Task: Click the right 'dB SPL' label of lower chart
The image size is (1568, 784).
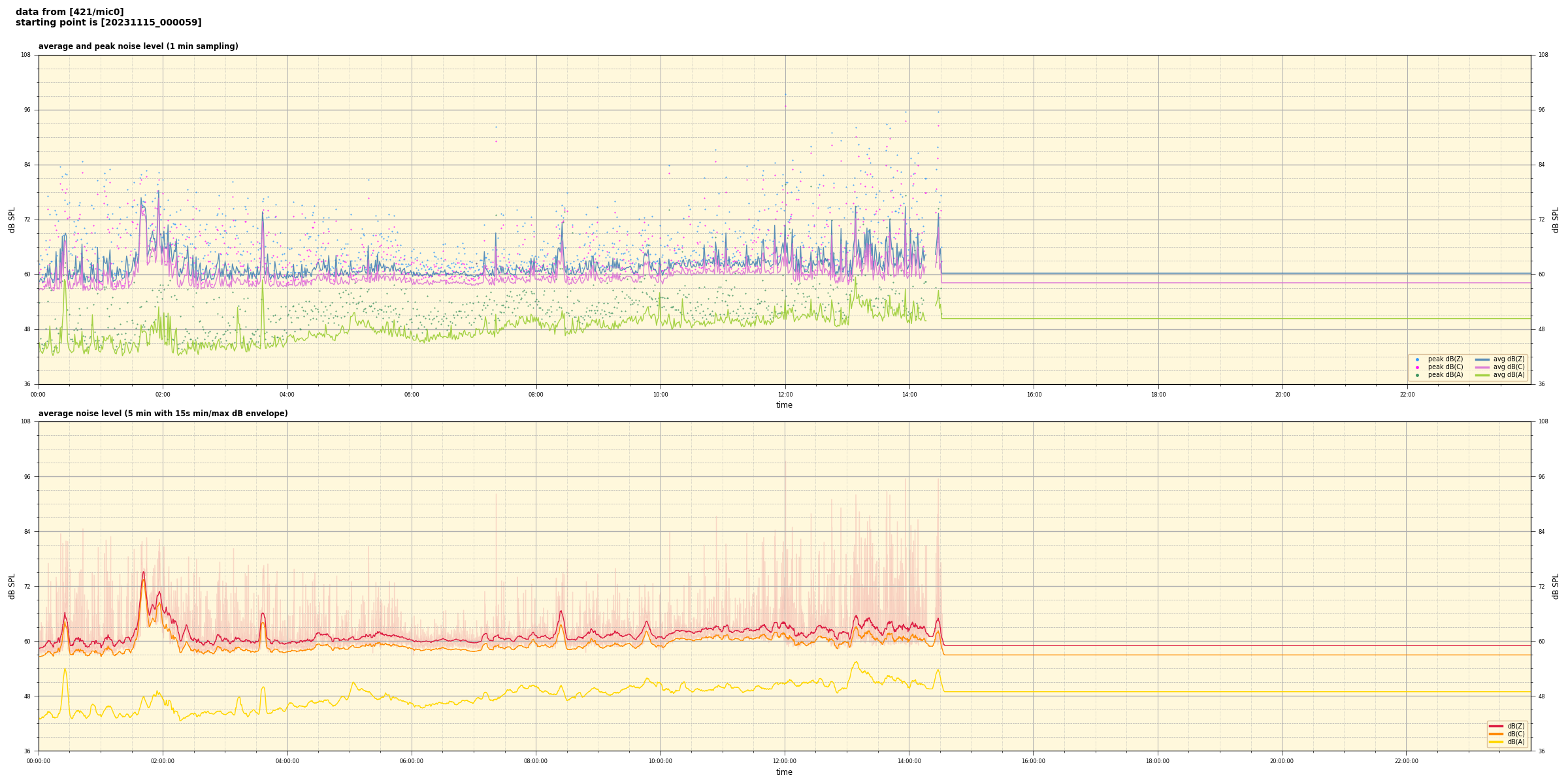Action: click(1556, 586)
